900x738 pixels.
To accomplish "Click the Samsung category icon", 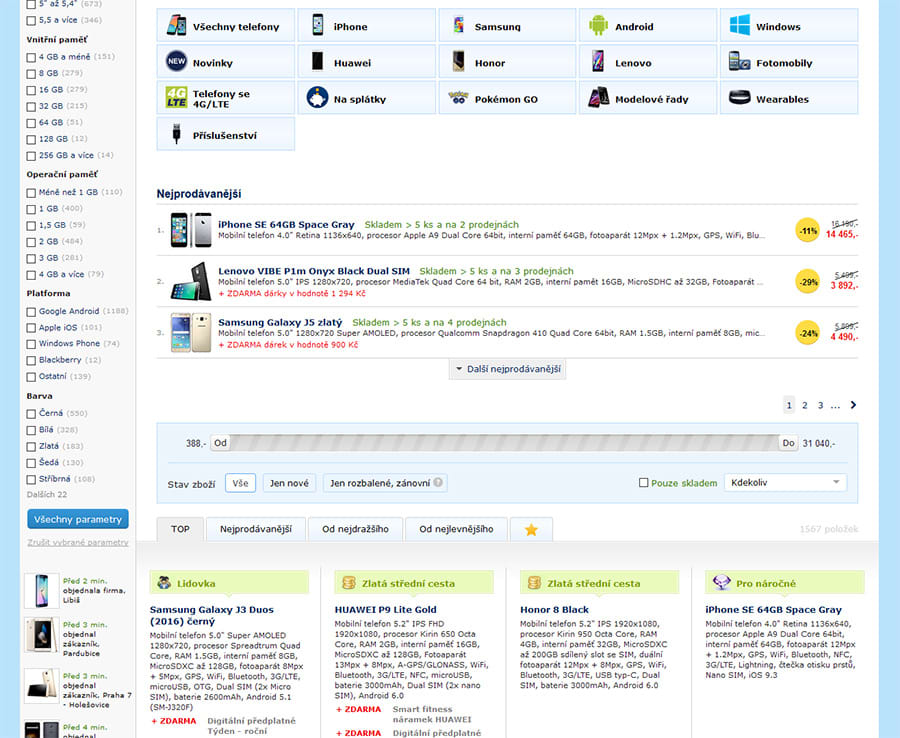I will coord(458,26).
